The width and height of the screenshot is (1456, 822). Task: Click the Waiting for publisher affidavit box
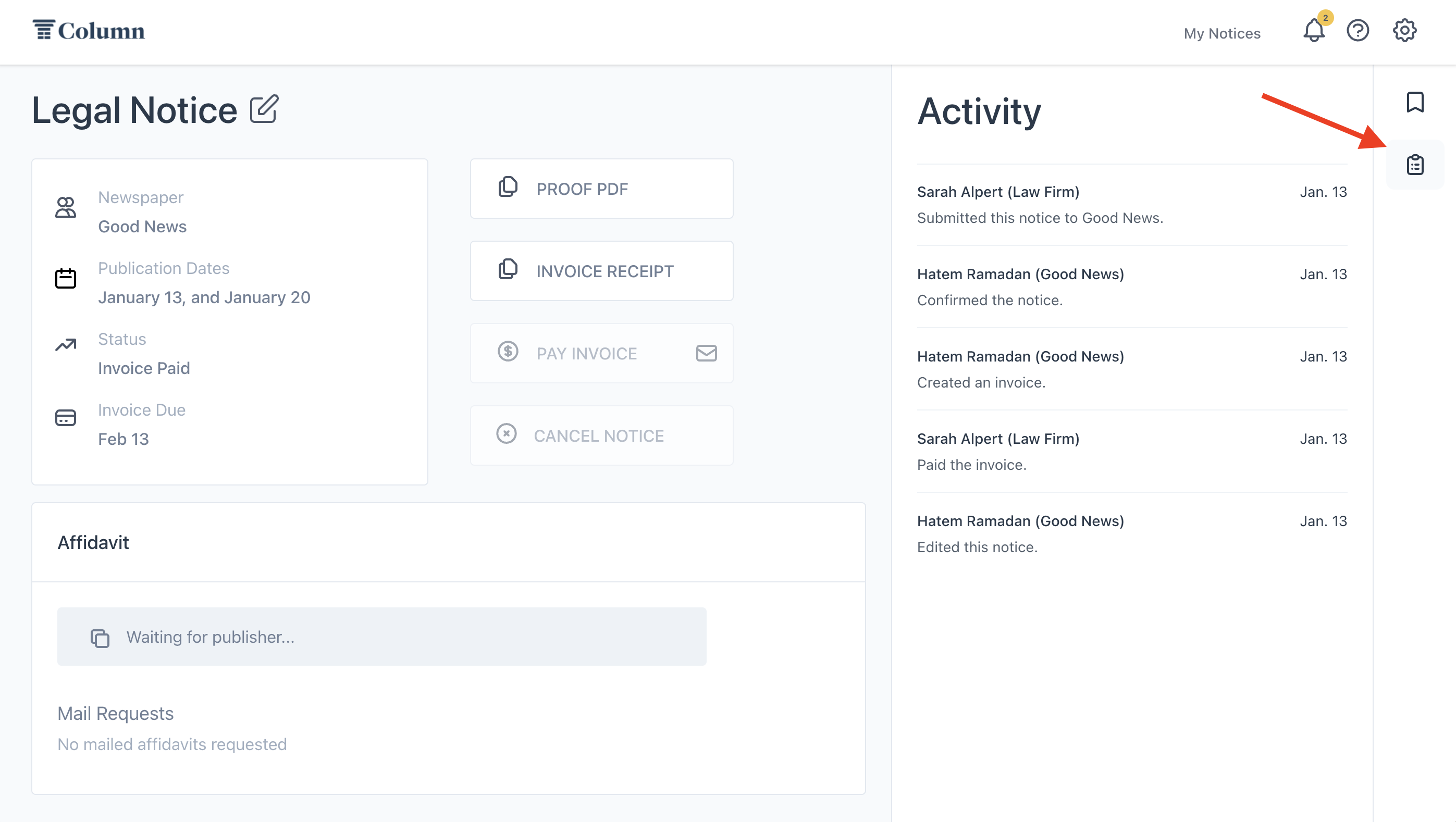(x=381, y=637)
